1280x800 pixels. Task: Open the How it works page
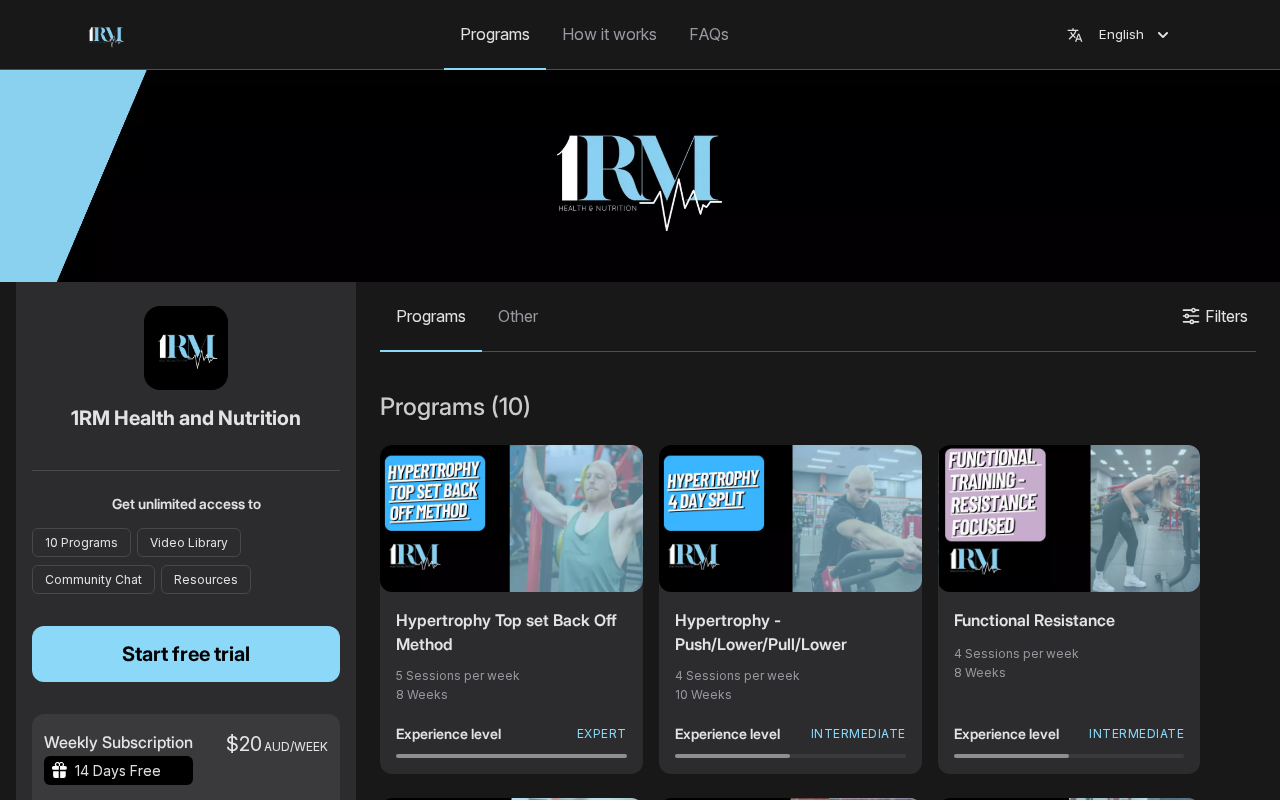(x=610, y=34)
